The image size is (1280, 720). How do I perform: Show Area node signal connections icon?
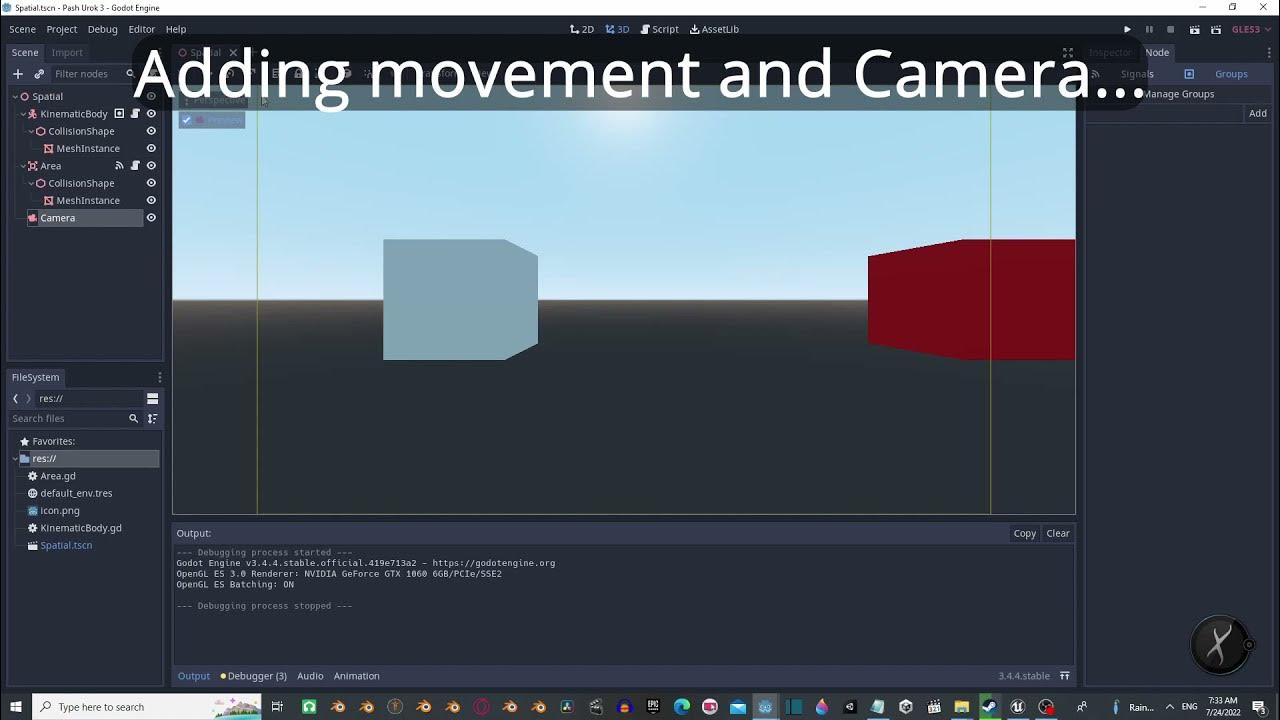[x=119, y=166]
